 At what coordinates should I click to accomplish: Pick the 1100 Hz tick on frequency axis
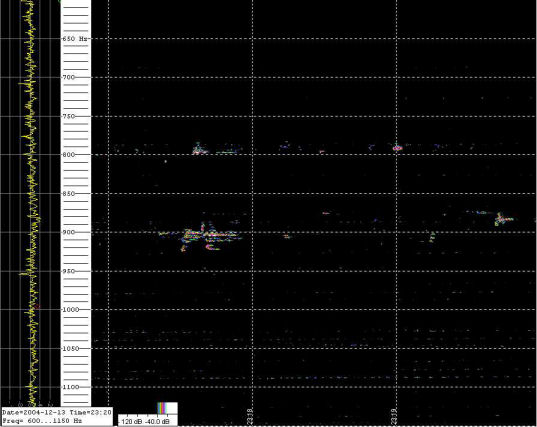pyautogui.click(x=70, y=387)
